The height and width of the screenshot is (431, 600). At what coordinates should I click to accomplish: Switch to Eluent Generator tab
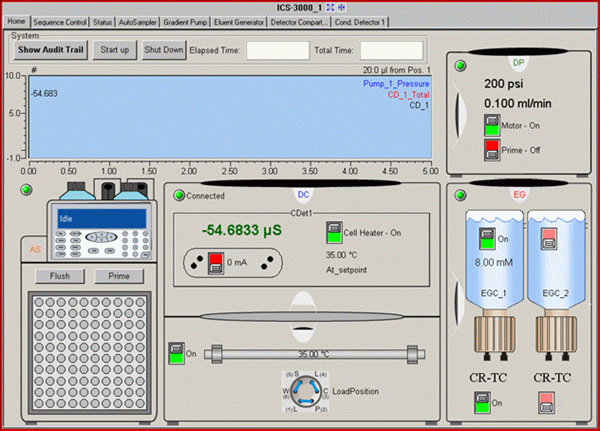click(x=239, y=22)
